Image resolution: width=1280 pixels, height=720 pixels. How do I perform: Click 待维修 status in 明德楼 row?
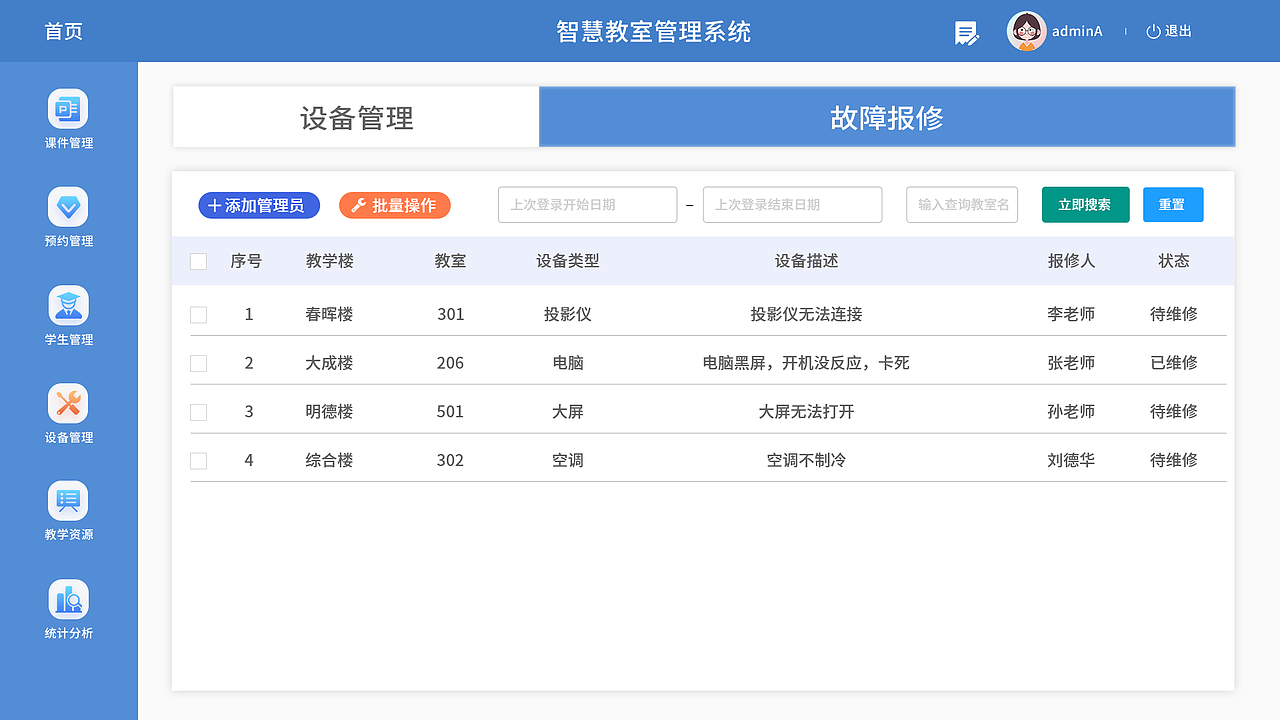[x=1174, y=411]
